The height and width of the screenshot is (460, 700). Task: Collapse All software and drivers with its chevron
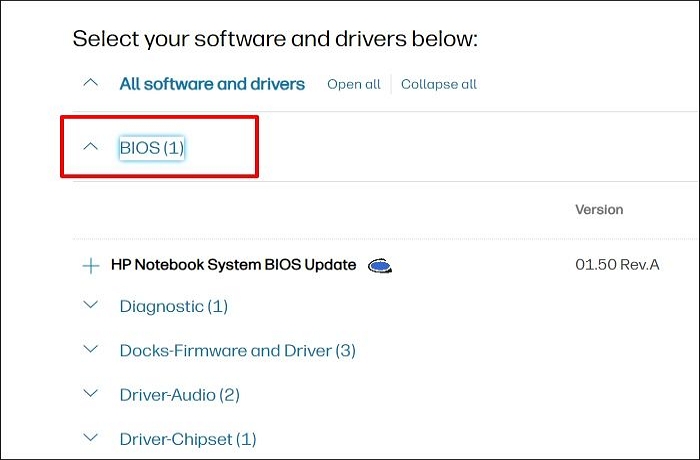91,83
